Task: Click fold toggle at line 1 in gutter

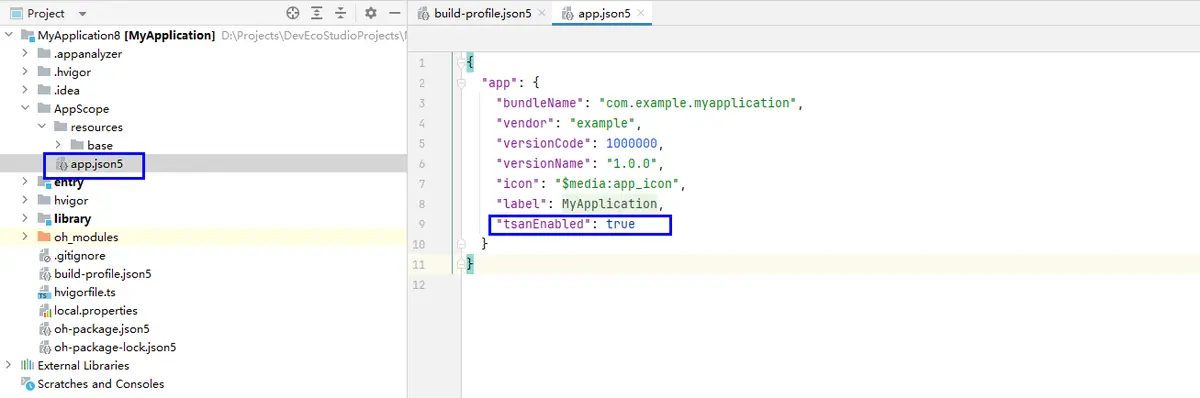Action: (x=461, y=63)
